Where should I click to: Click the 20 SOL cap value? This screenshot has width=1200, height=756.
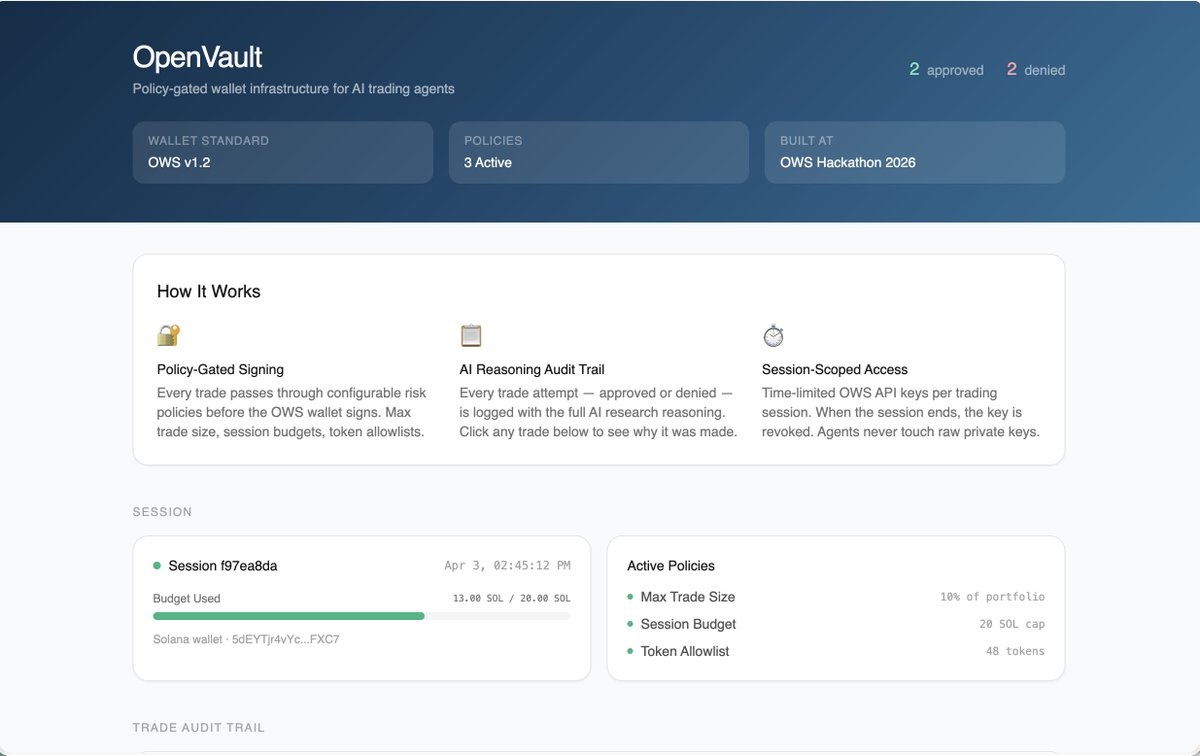1012,624
